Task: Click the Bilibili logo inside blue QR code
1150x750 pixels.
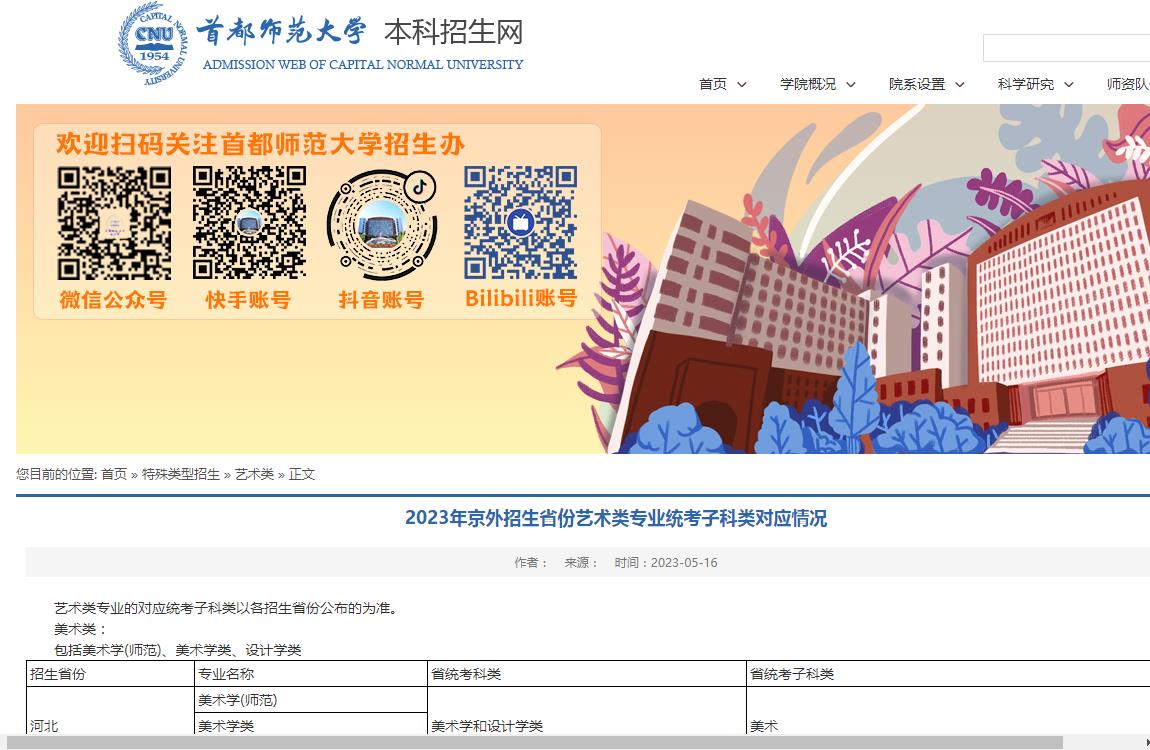Action: coord(520,221)
